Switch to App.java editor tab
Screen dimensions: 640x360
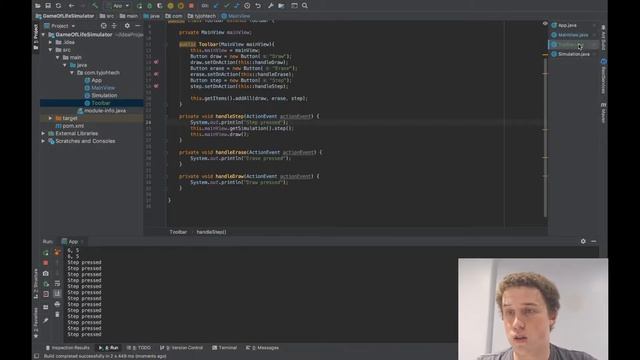[567, 25]
